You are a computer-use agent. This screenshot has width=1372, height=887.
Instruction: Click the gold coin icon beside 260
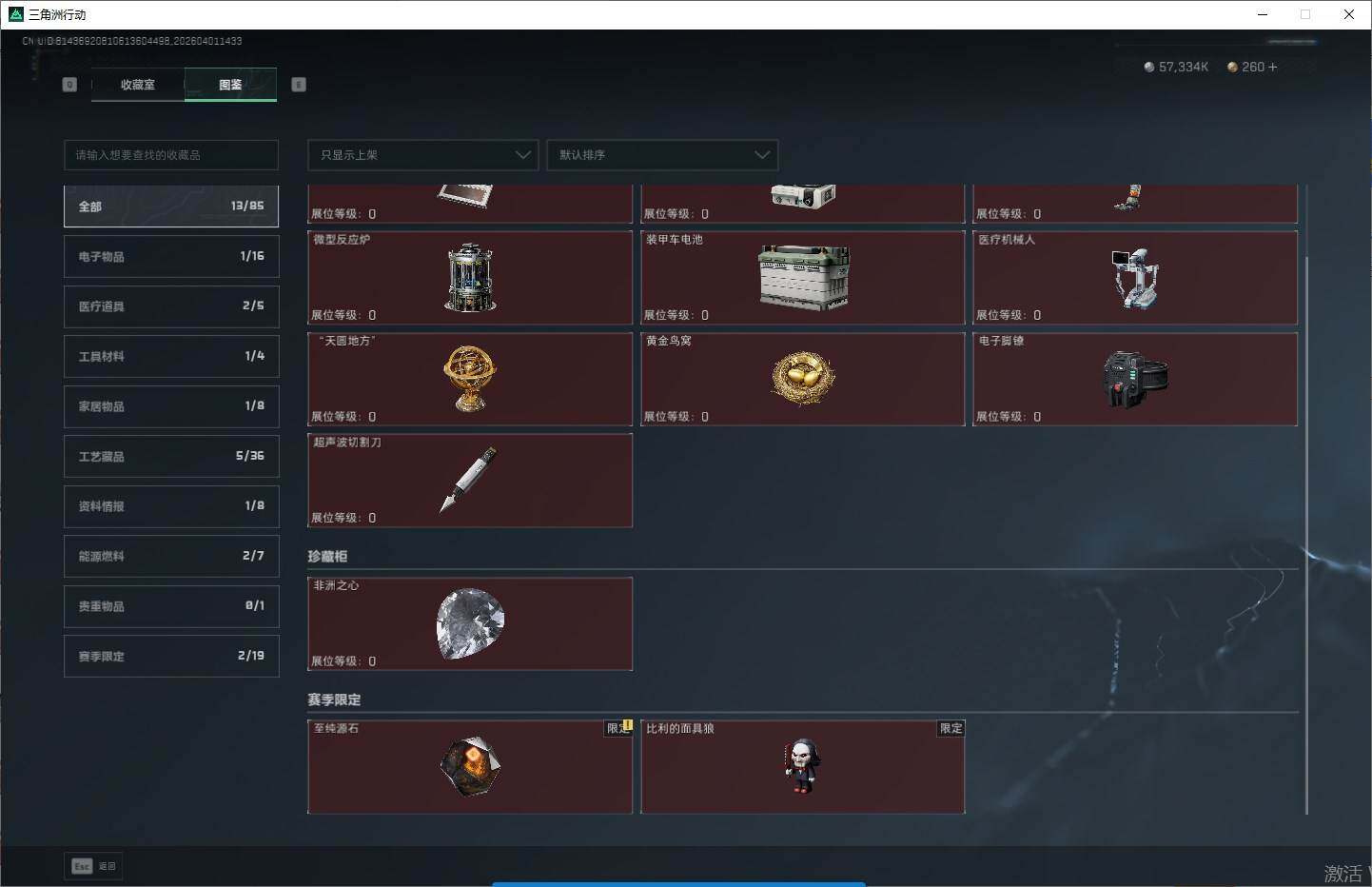point(1232,67)
